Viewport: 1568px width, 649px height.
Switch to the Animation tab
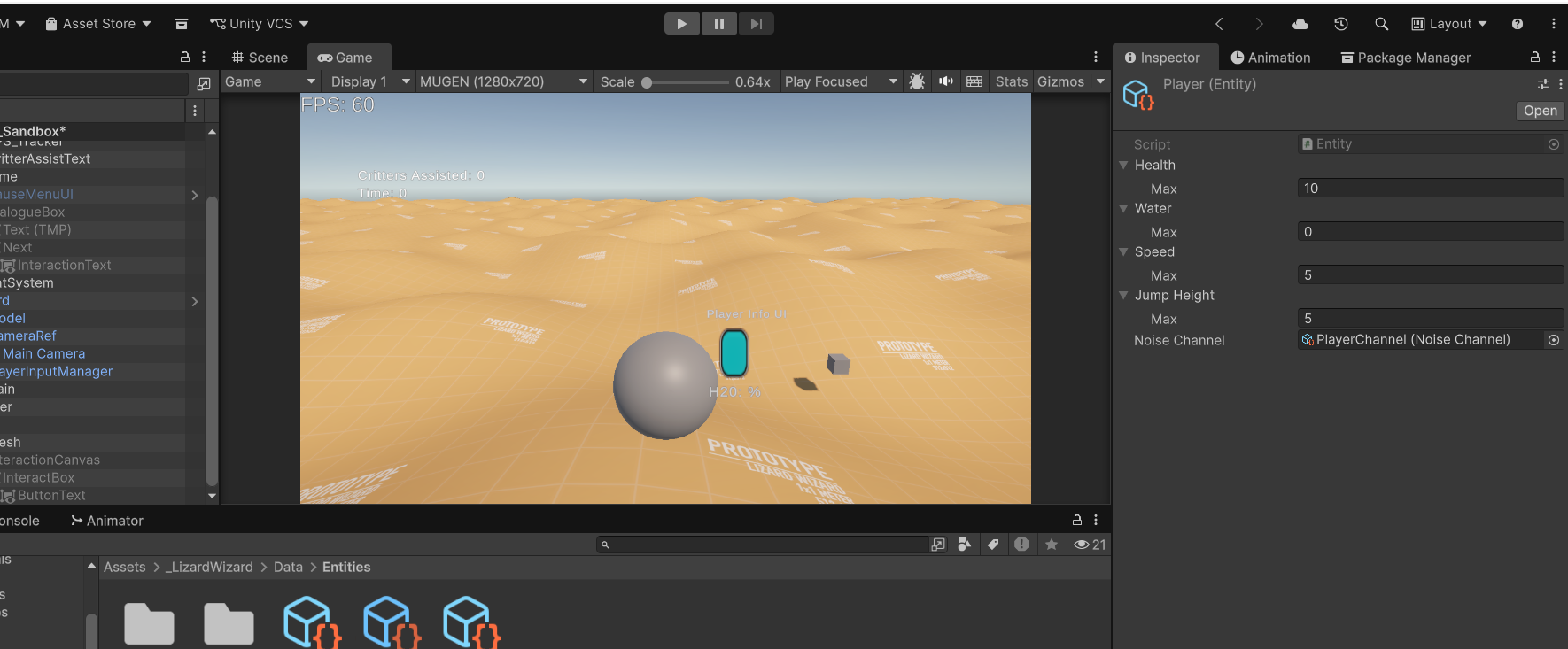(x=1270, y=58)
